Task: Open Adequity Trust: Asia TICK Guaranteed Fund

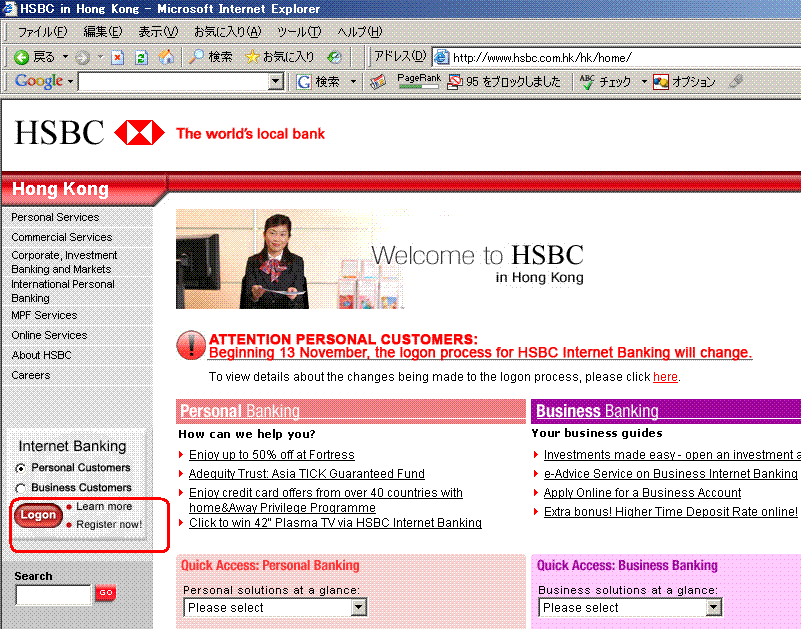Action: click(x=307, y=474)
